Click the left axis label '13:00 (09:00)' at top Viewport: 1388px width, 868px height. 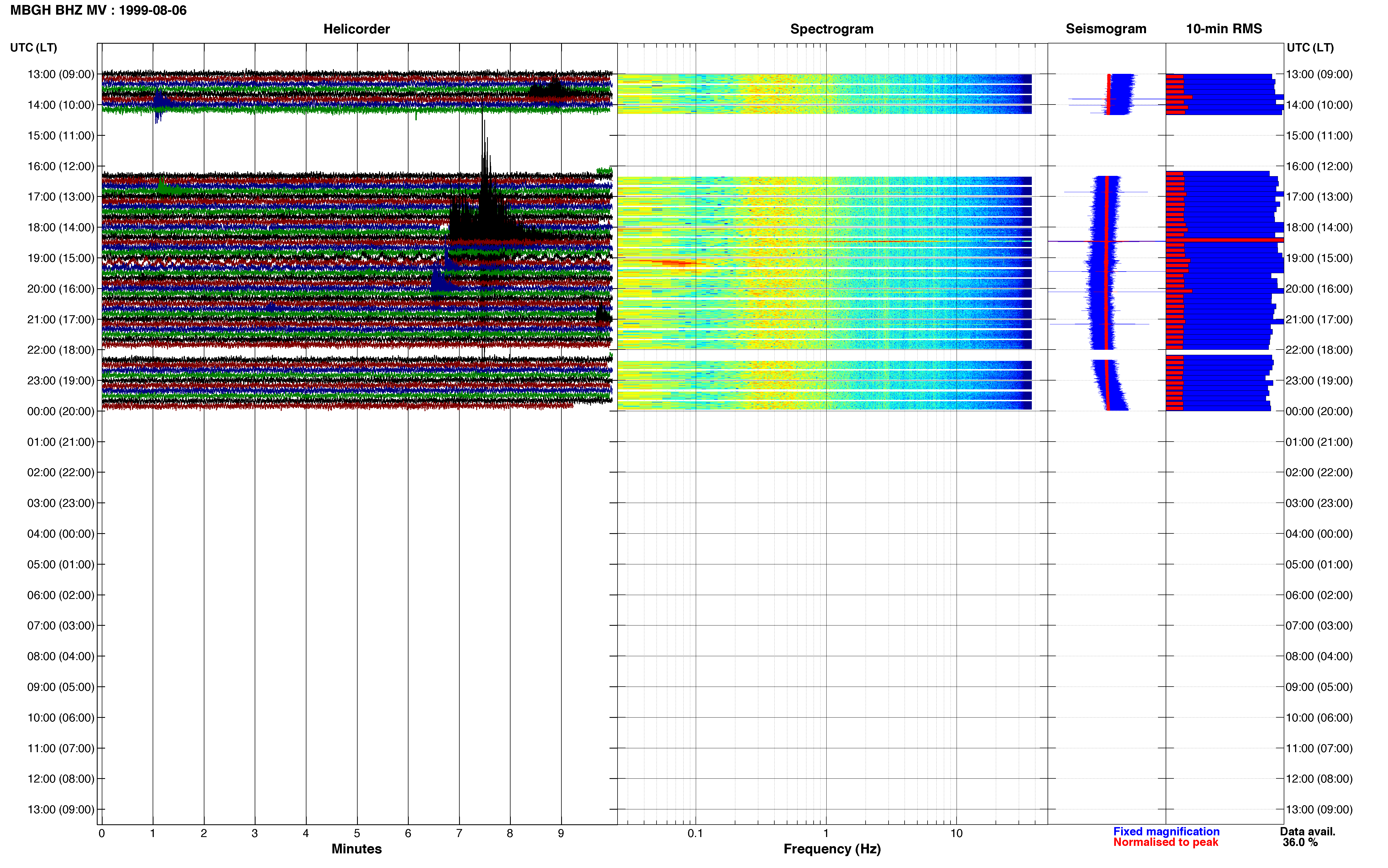61,74
